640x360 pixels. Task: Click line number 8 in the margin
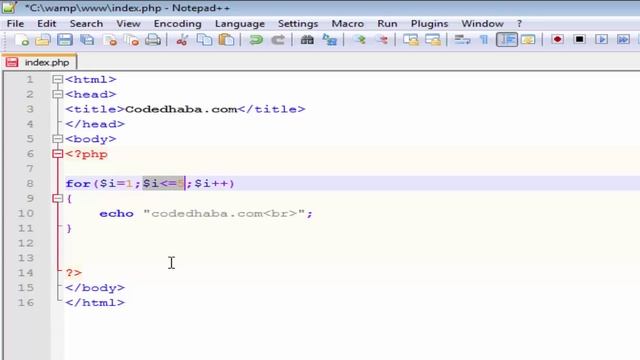[29, 184]
